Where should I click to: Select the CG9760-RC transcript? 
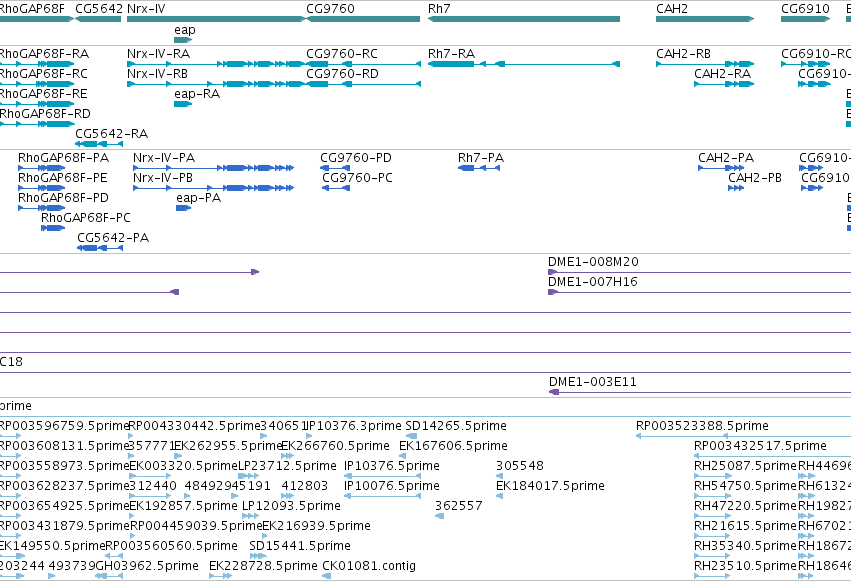[x=363, y=64]
